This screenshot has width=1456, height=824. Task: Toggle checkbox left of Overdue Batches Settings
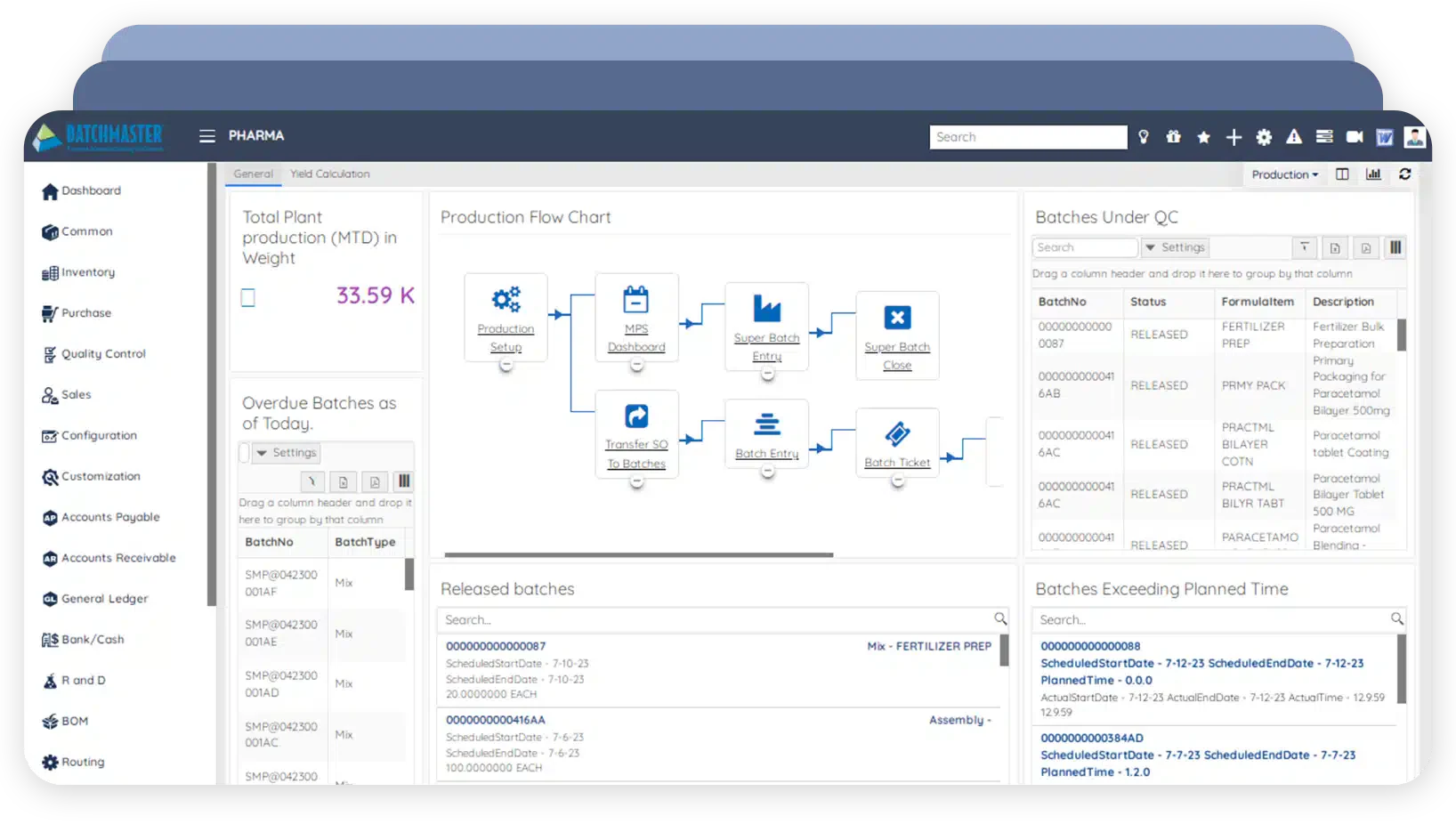coord(244,453)
